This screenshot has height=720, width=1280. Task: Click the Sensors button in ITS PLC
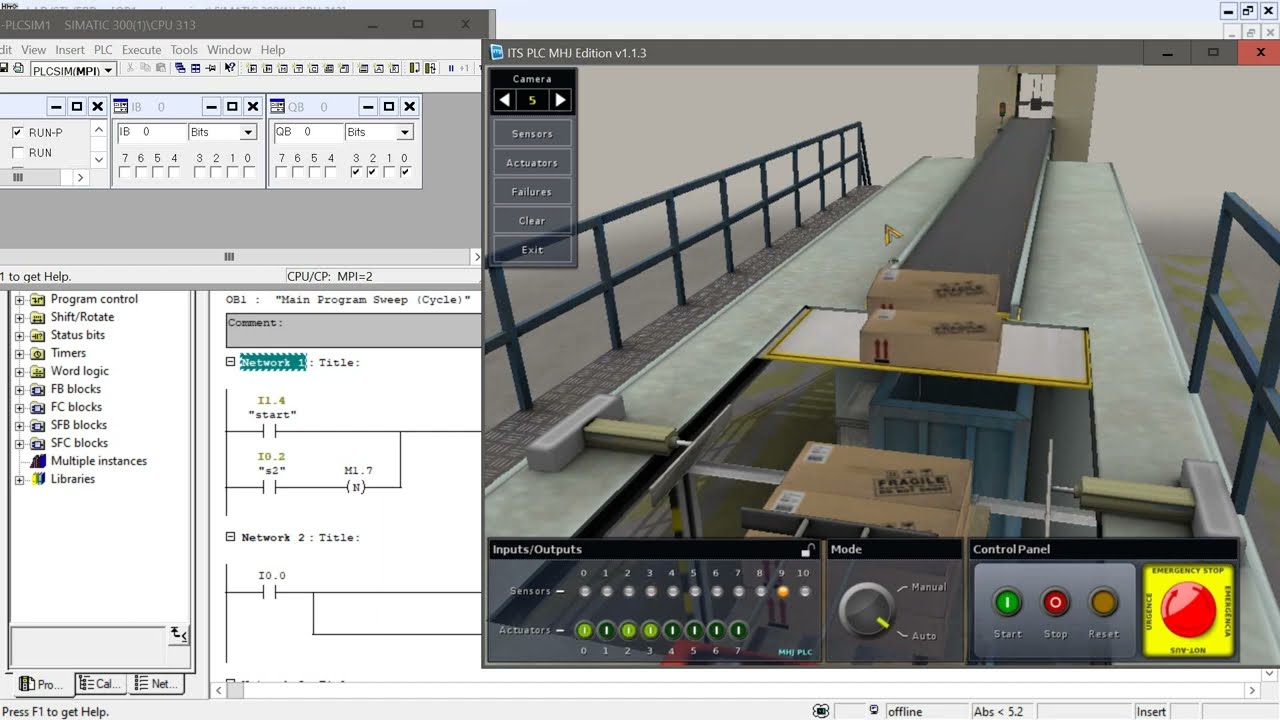532,133
